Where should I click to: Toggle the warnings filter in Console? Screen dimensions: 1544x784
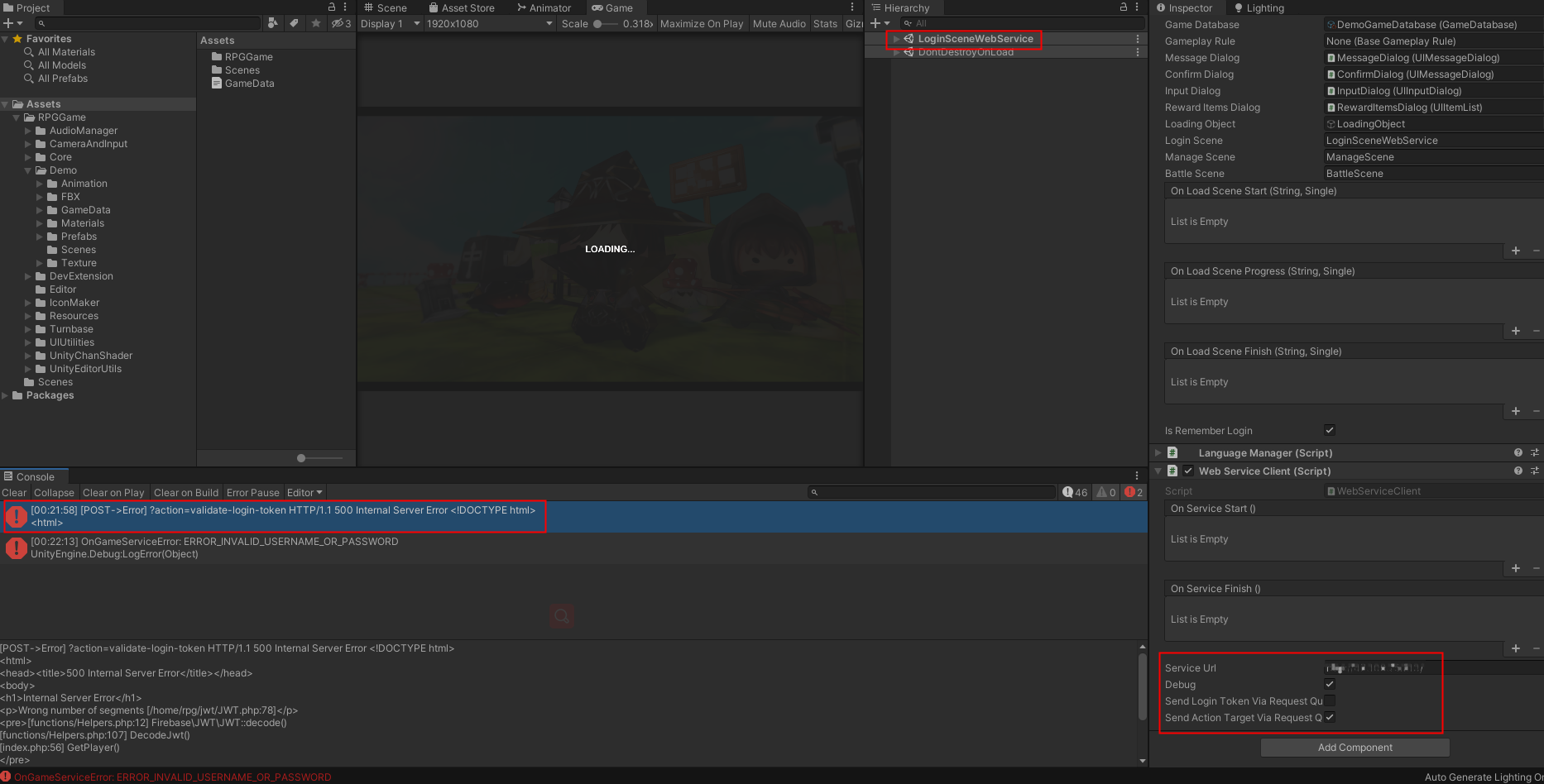[1104, 492]
